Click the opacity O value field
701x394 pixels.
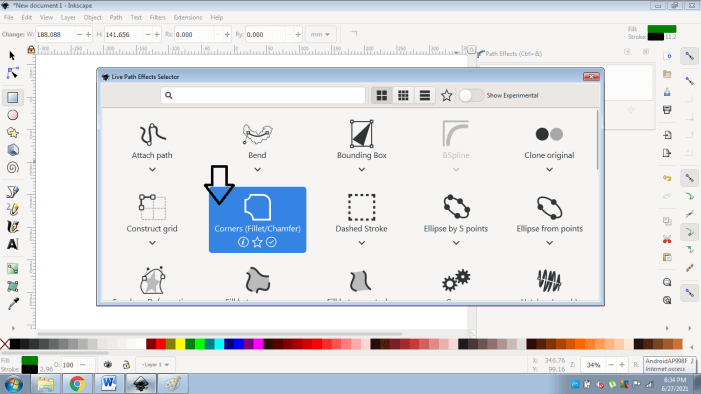[x=69, y=365]
